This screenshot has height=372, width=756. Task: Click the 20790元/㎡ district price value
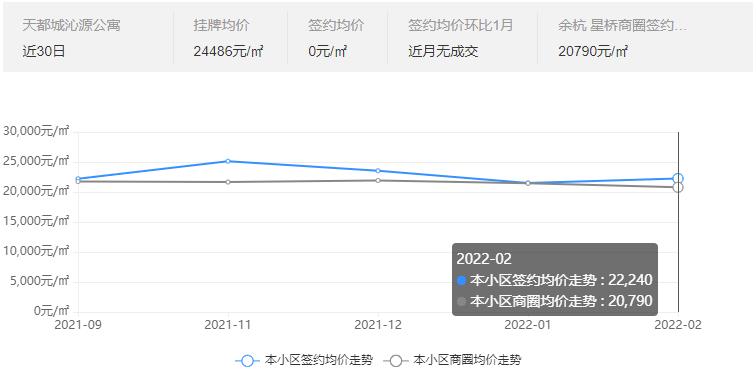coord(593,51)
